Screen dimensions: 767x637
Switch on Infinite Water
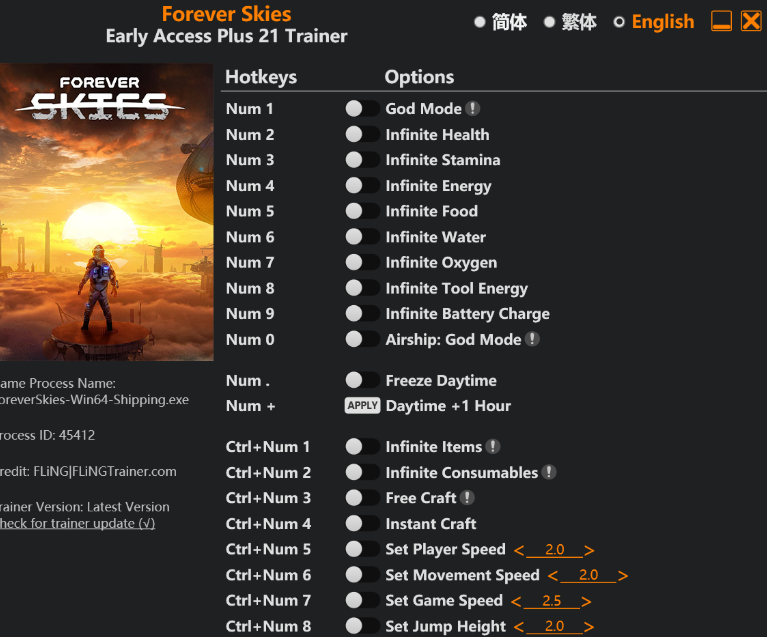(x=362, y=237)
